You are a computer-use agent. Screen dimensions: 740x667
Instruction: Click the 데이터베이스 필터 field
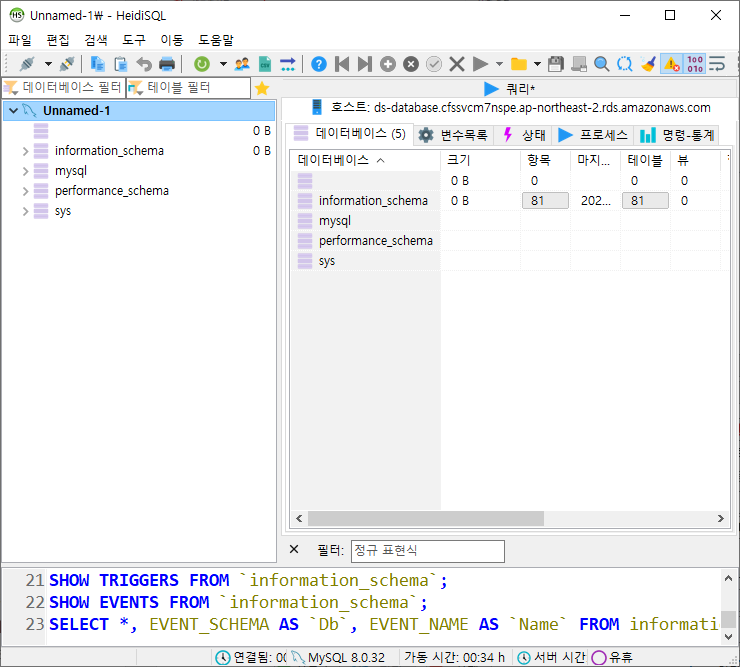[64, 88]
